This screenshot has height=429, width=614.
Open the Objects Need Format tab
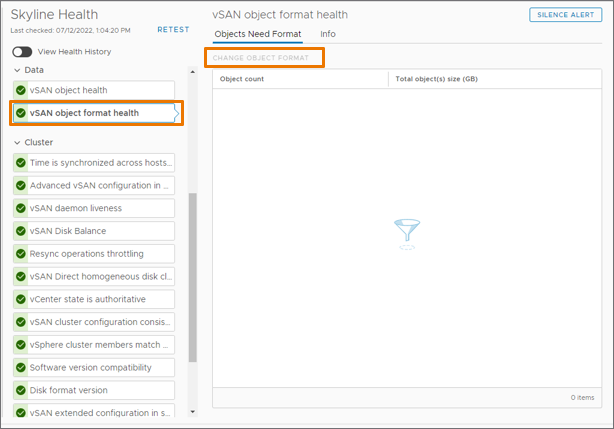(x=258, y=34)
